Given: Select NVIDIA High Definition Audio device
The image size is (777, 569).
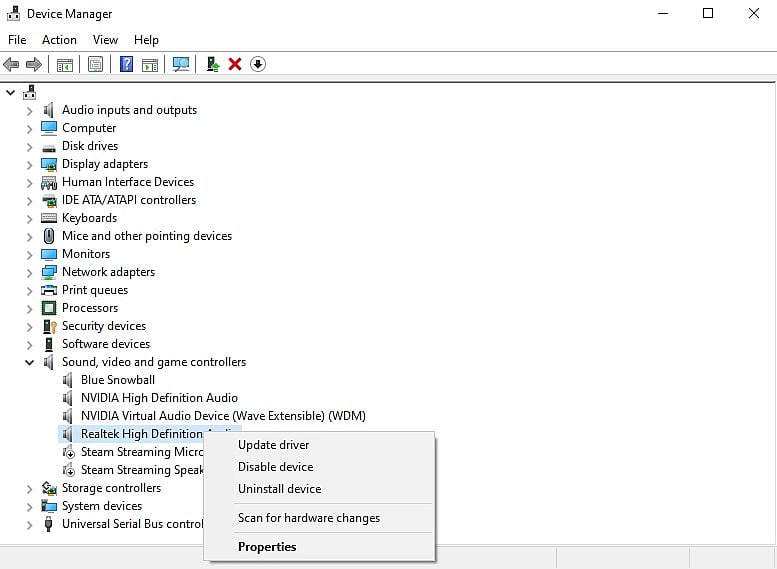Looking at the screenshot, I should (160, 398).
